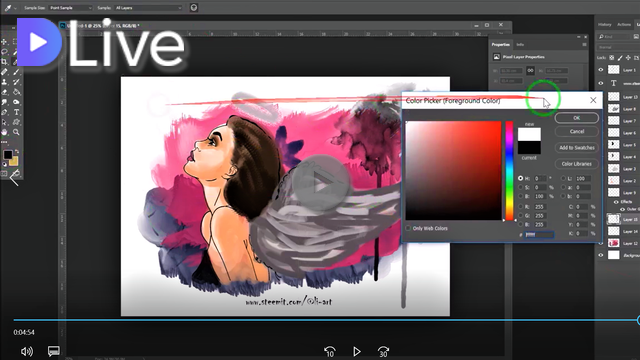The image size is (640, 360).
Task: Select the Eraser tool
Action: pos(4,92)
